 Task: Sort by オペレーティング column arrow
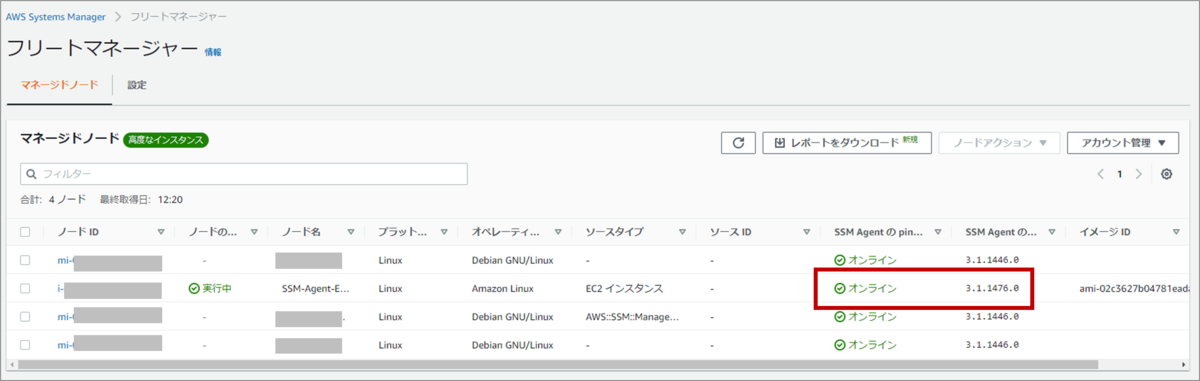558,232
